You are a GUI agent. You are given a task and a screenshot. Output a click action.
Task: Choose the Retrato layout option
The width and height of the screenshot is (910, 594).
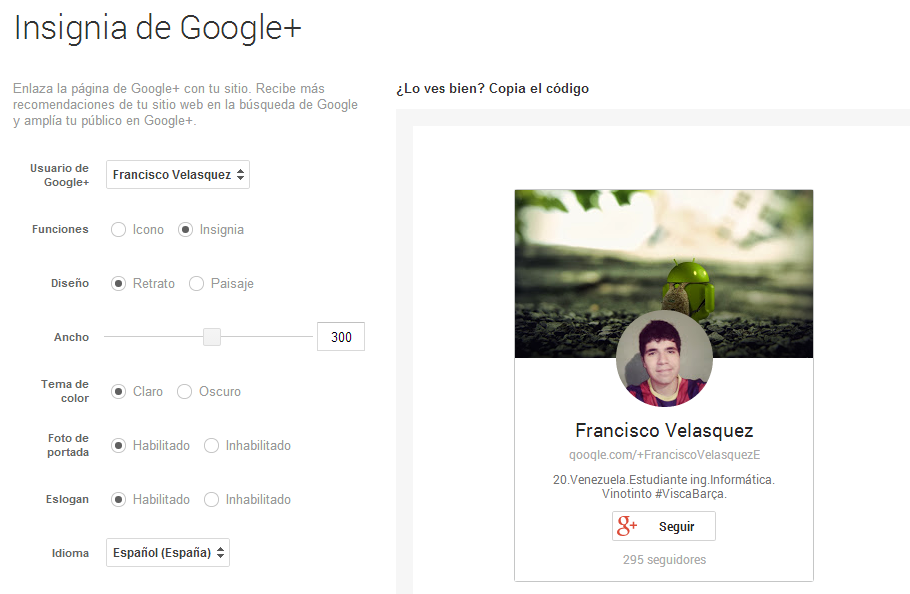tap(119, 283)
